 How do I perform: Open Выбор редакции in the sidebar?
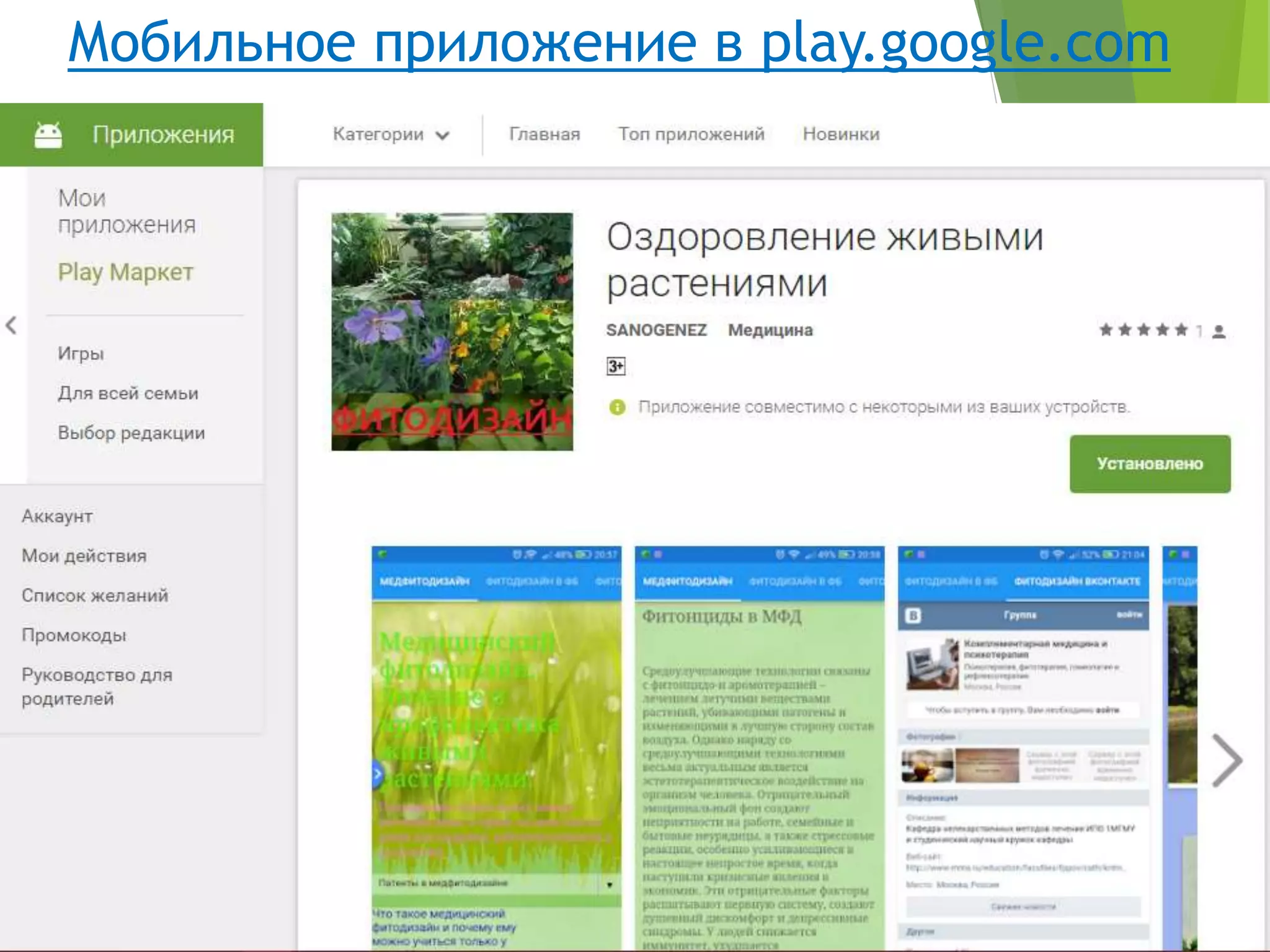131,433
